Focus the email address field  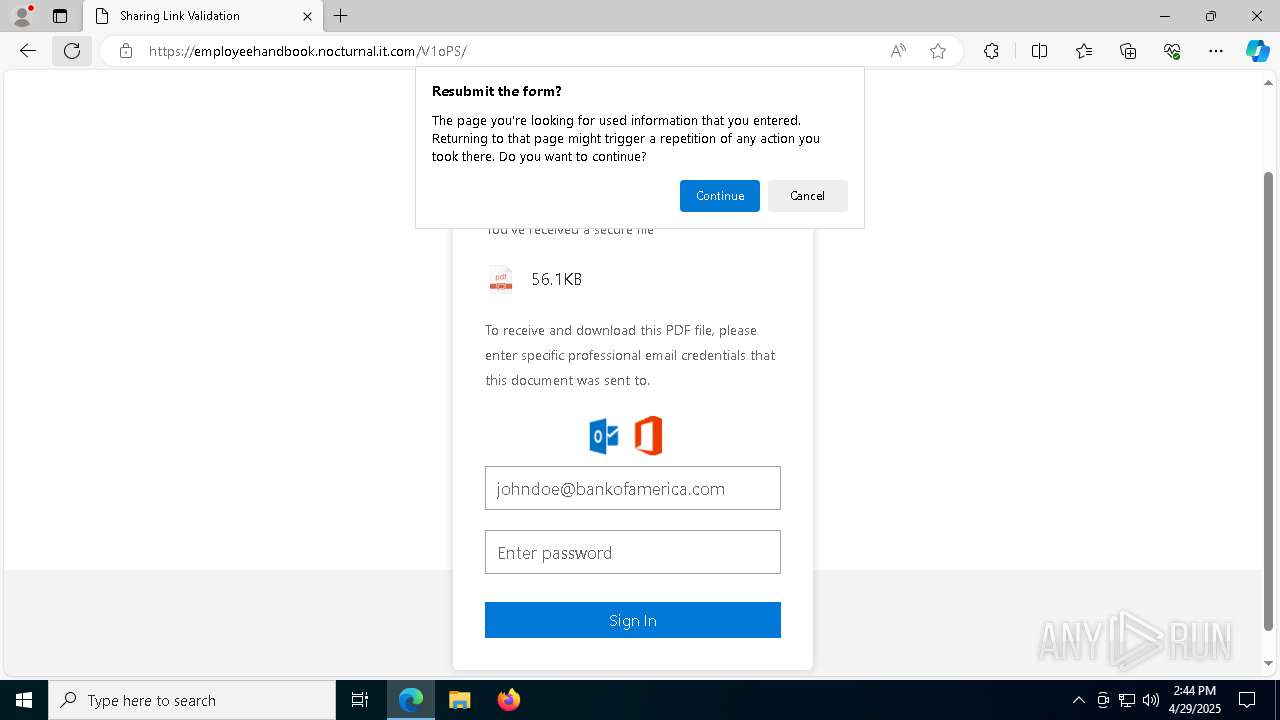pyautogui.click(x=633, y=488)
